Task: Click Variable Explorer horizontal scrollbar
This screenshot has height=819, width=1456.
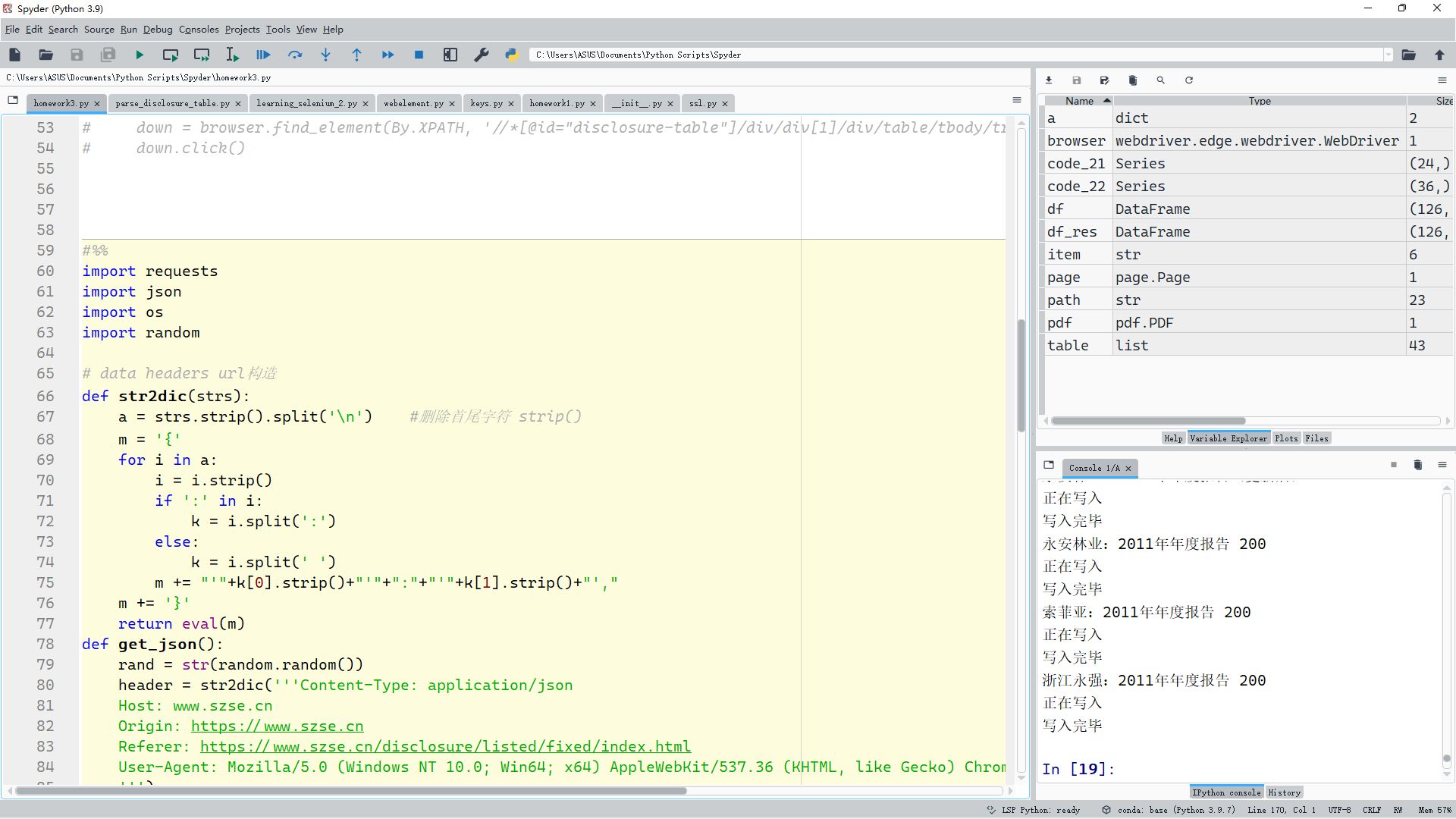Action: (x=1148, y=421)
